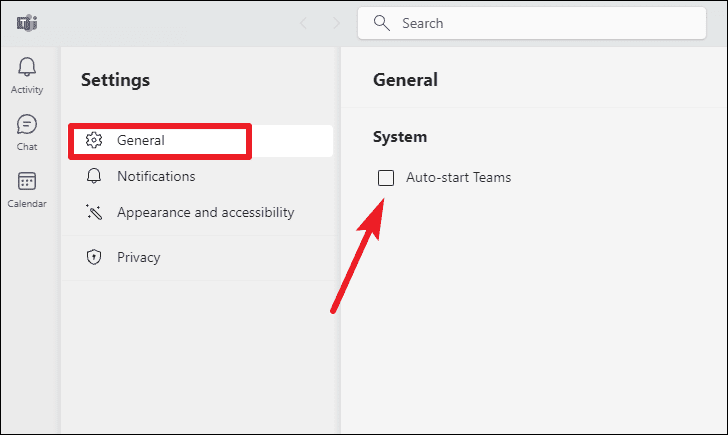The height and width of the screenshot is (435, 728).
Task: Click the wand icon for Appearance
Action: 94,212
